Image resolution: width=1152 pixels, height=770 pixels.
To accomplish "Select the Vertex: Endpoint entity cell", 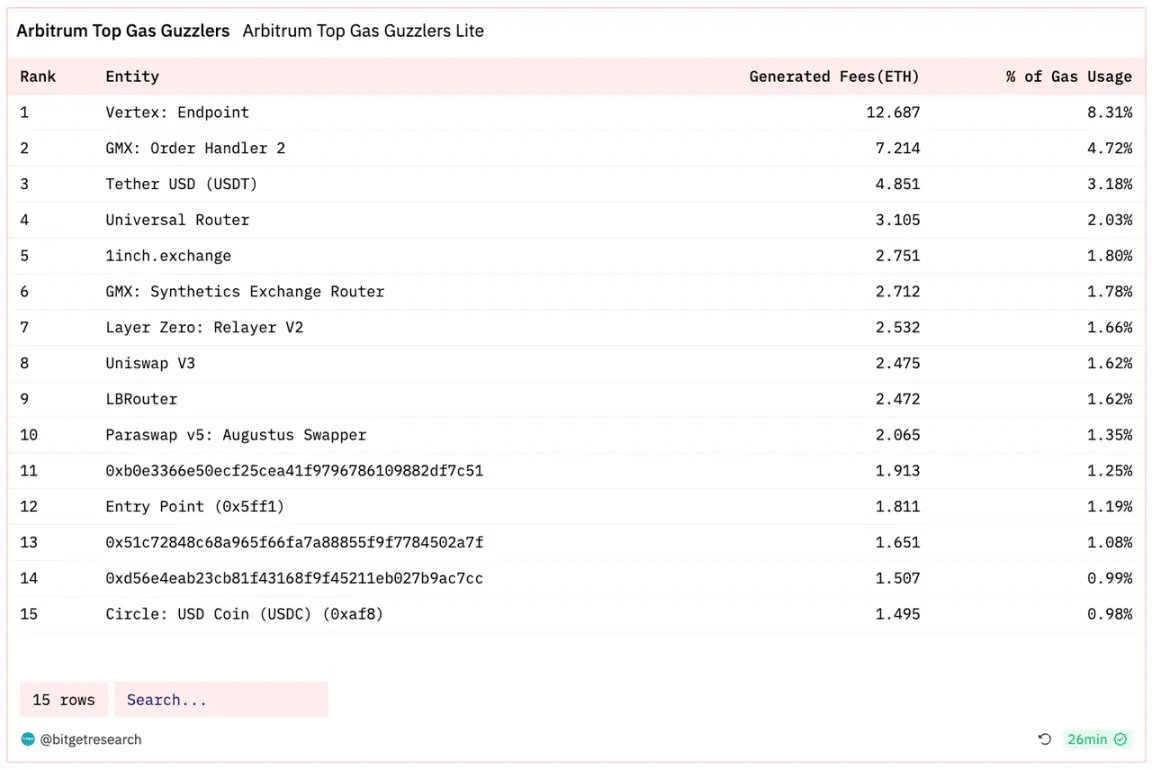I will [177, 112].
